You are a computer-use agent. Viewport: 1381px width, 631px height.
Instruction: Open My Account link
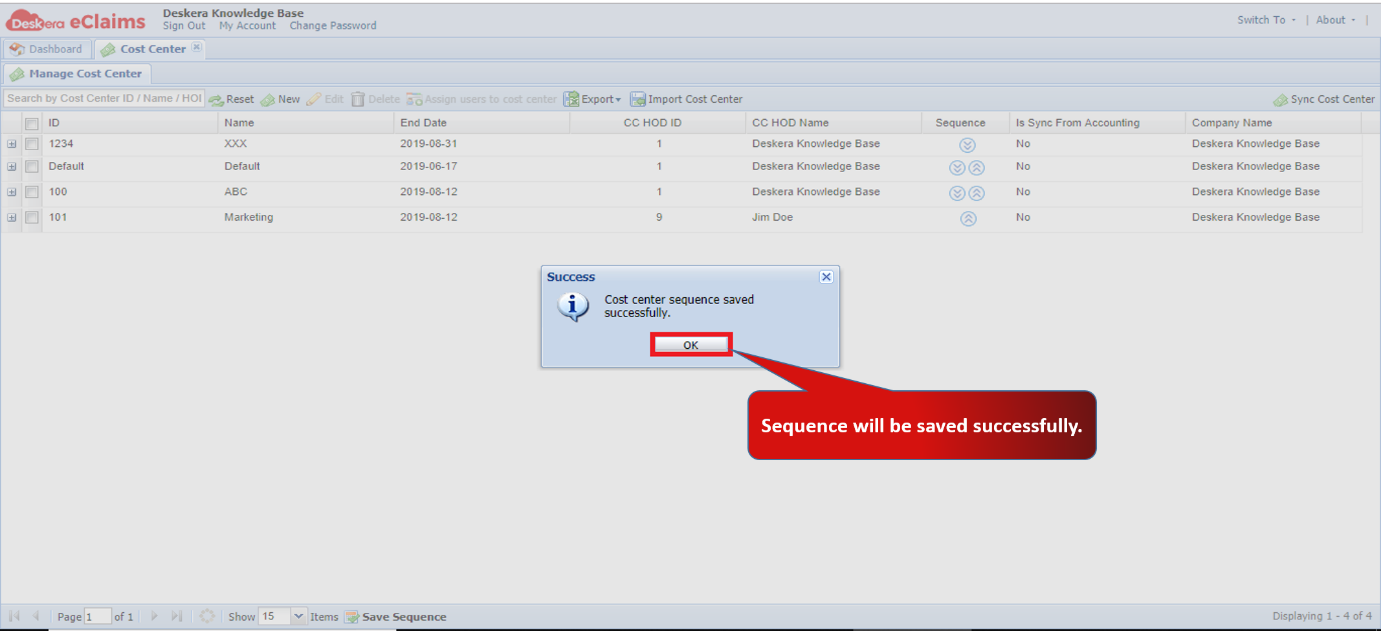(x=247, y=26)
